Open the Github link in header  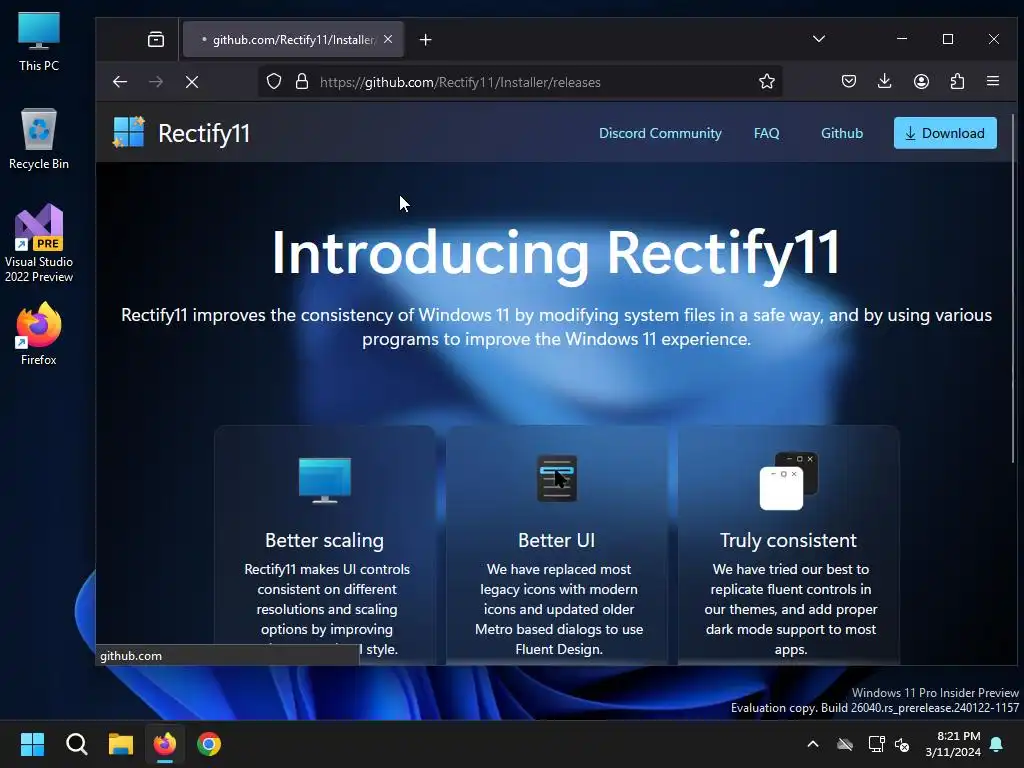click(842, 133)
